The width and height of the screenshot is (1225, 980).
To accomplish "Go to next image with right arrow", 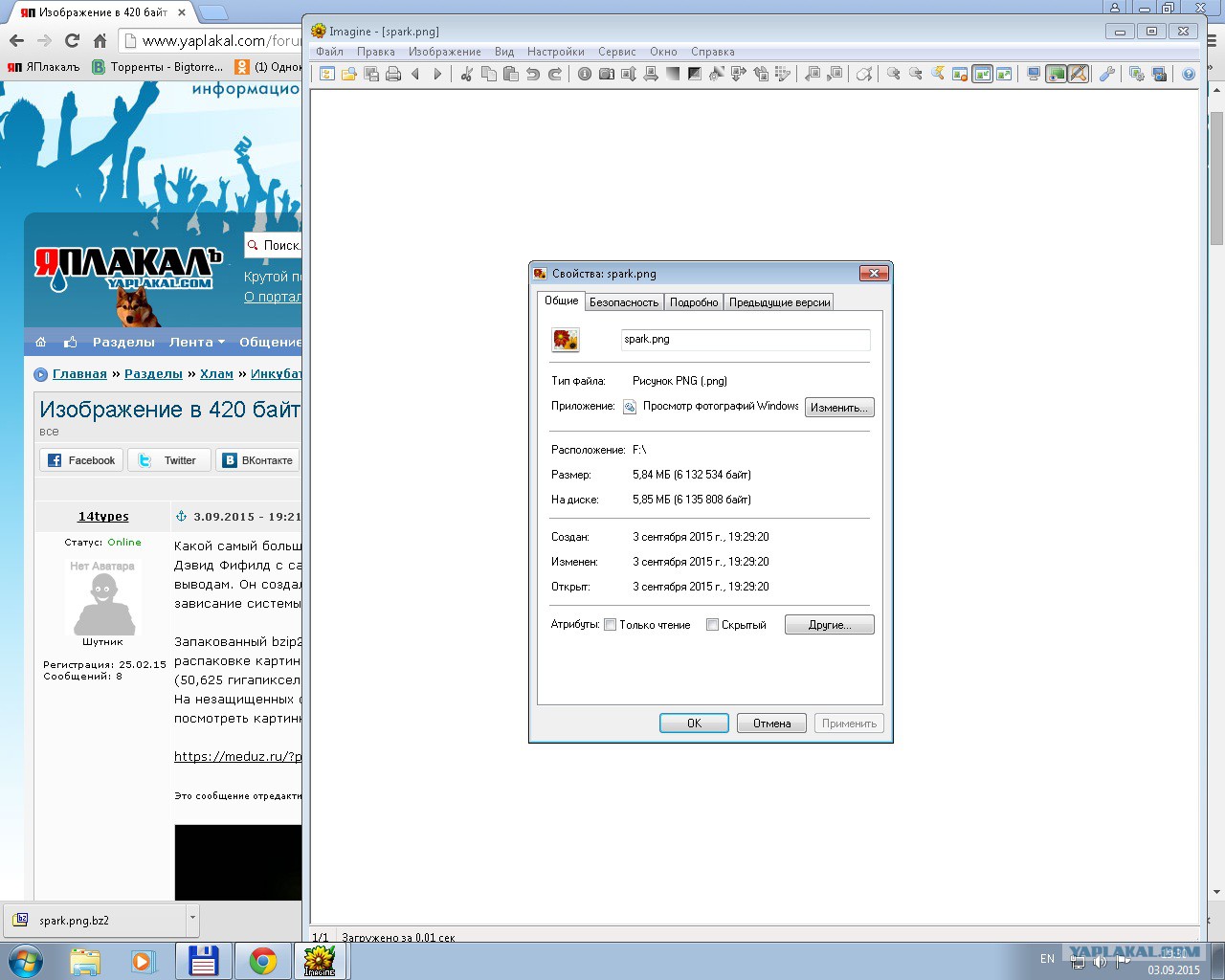I will [437, 74].
